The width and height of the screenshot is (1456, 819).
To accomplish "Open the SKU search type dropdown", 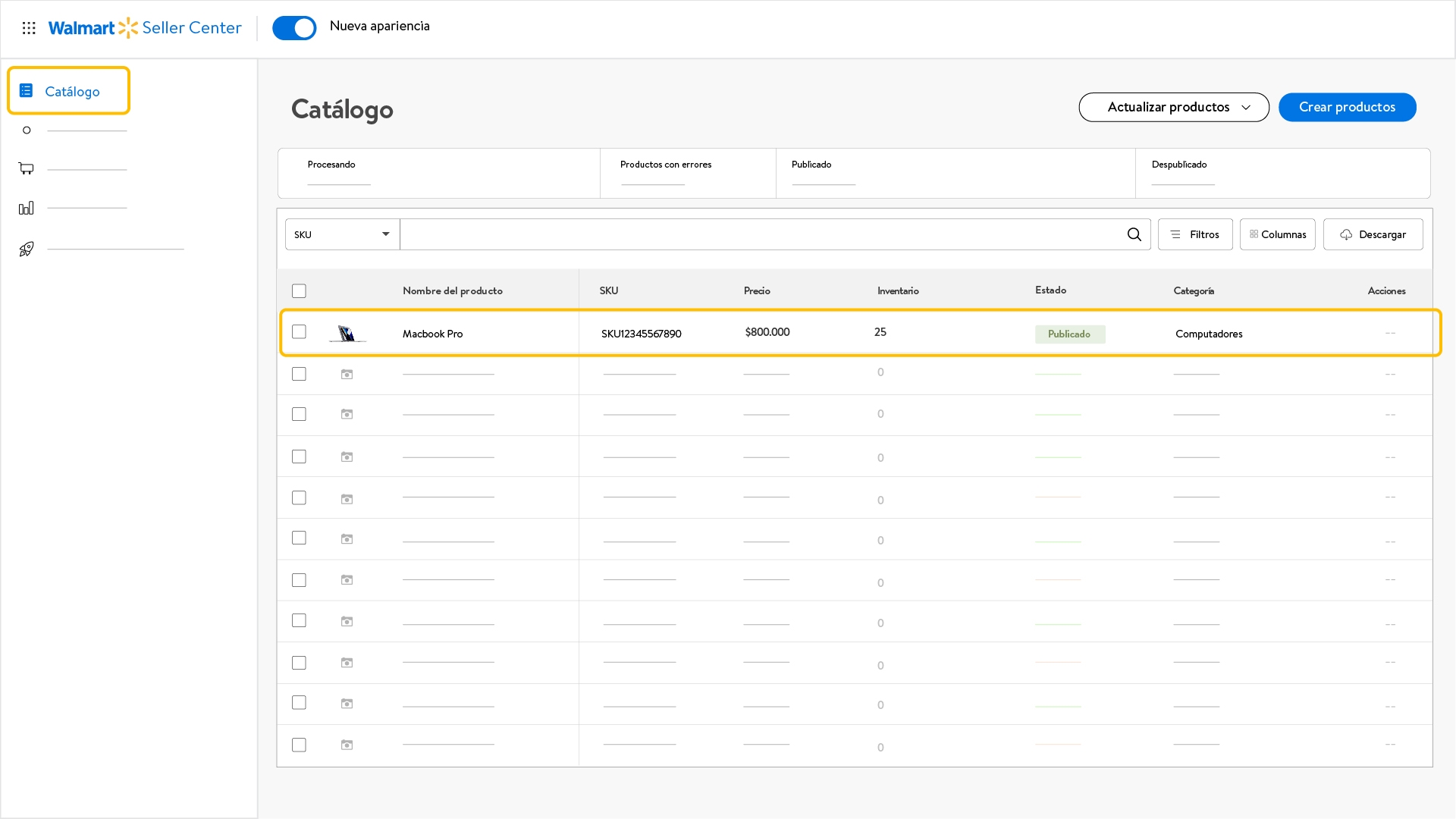I will click(342, 234).
